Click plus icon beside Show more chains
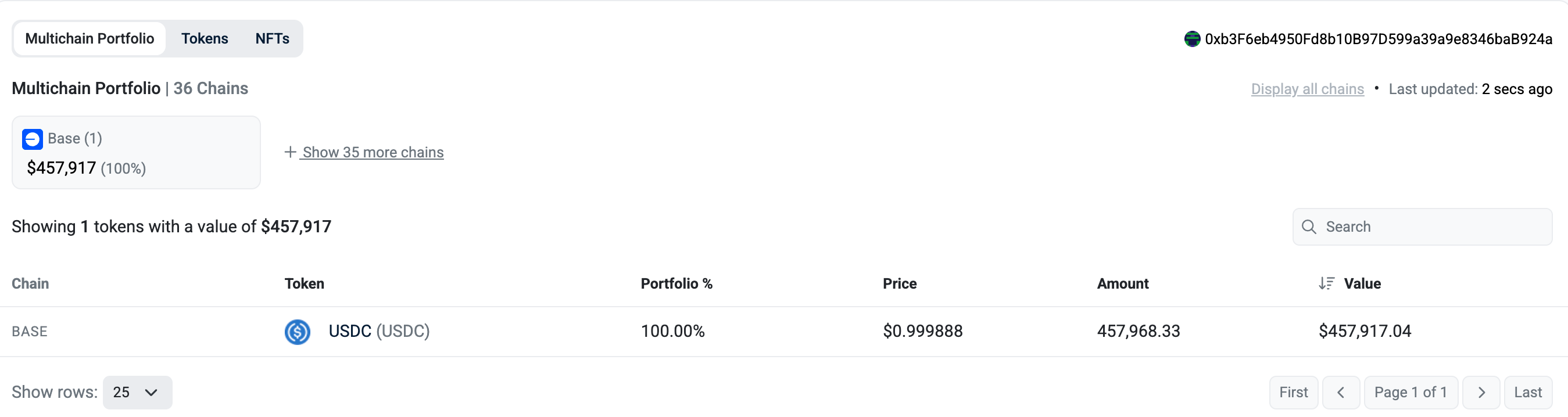This screenshot has height=417, width=1568. click(291, 152)
